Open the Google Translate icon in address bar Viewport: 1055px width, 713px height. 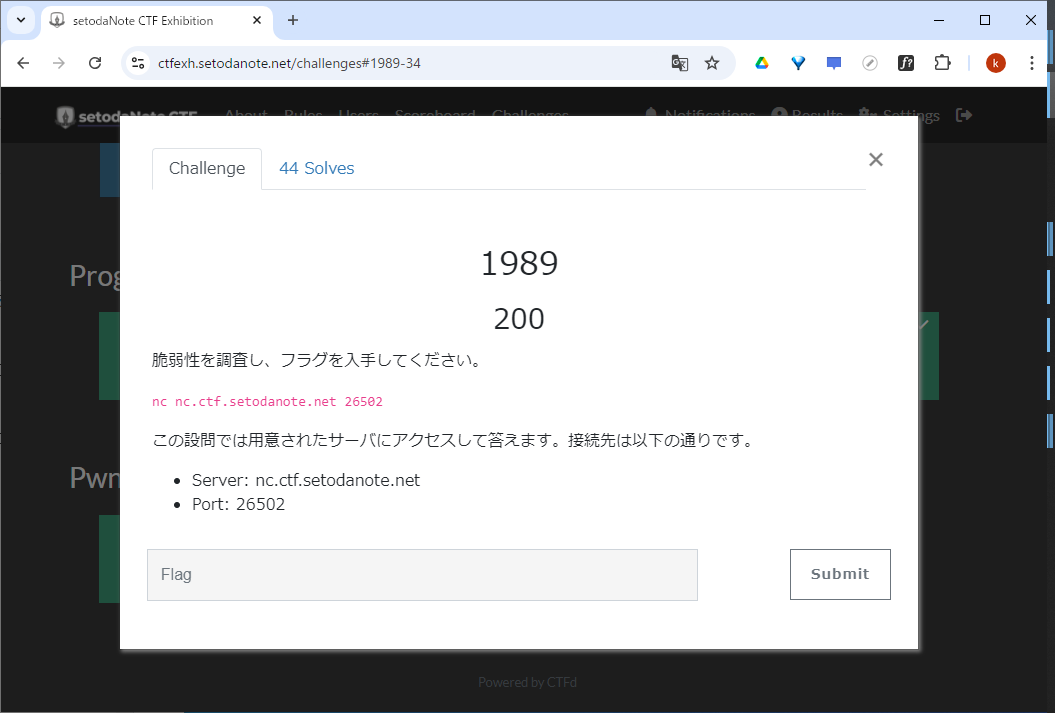(x=680, y=63)
